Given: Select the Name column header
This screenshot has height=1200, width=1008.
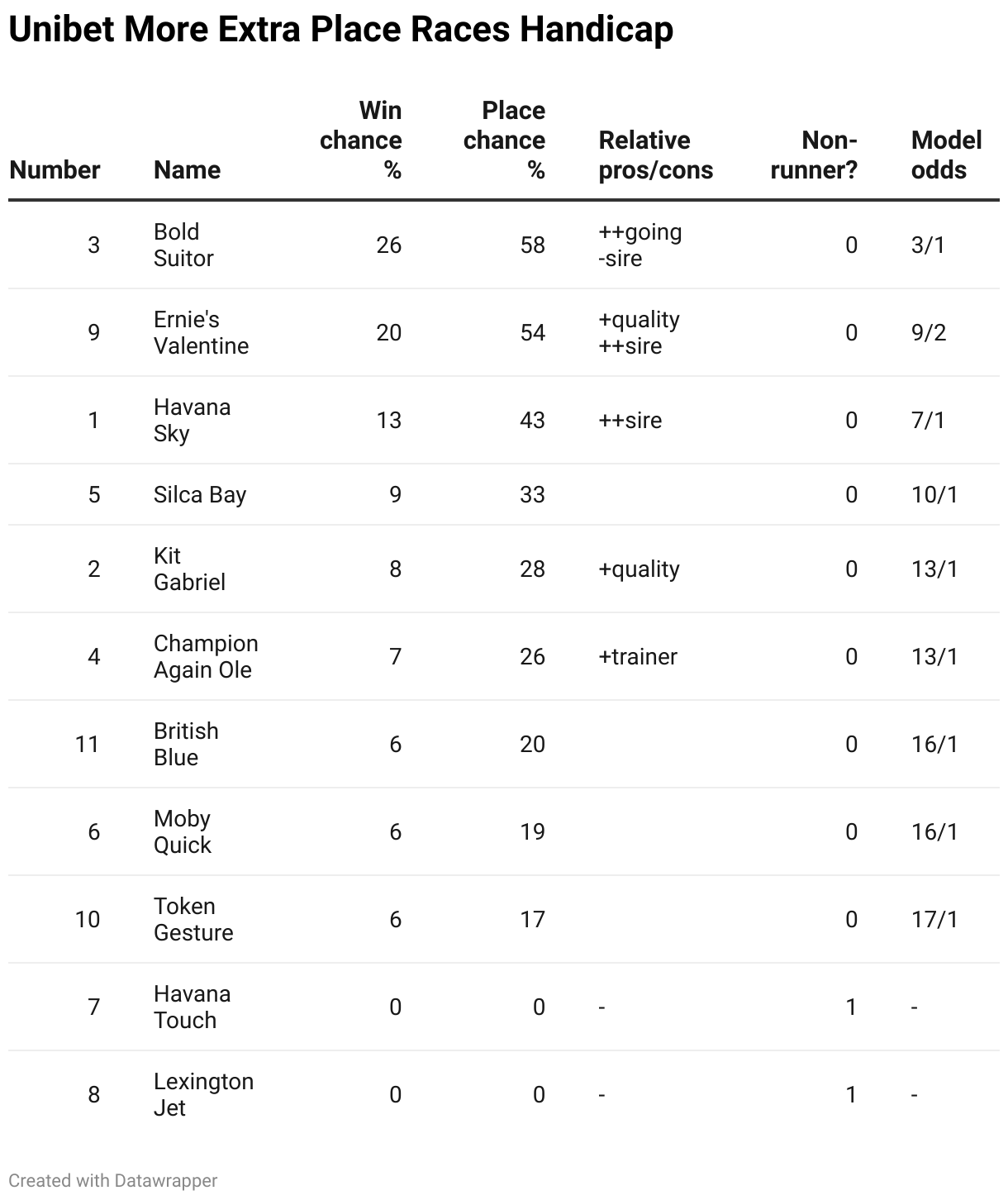Looking at the screenshot, I should pos(187,169).
